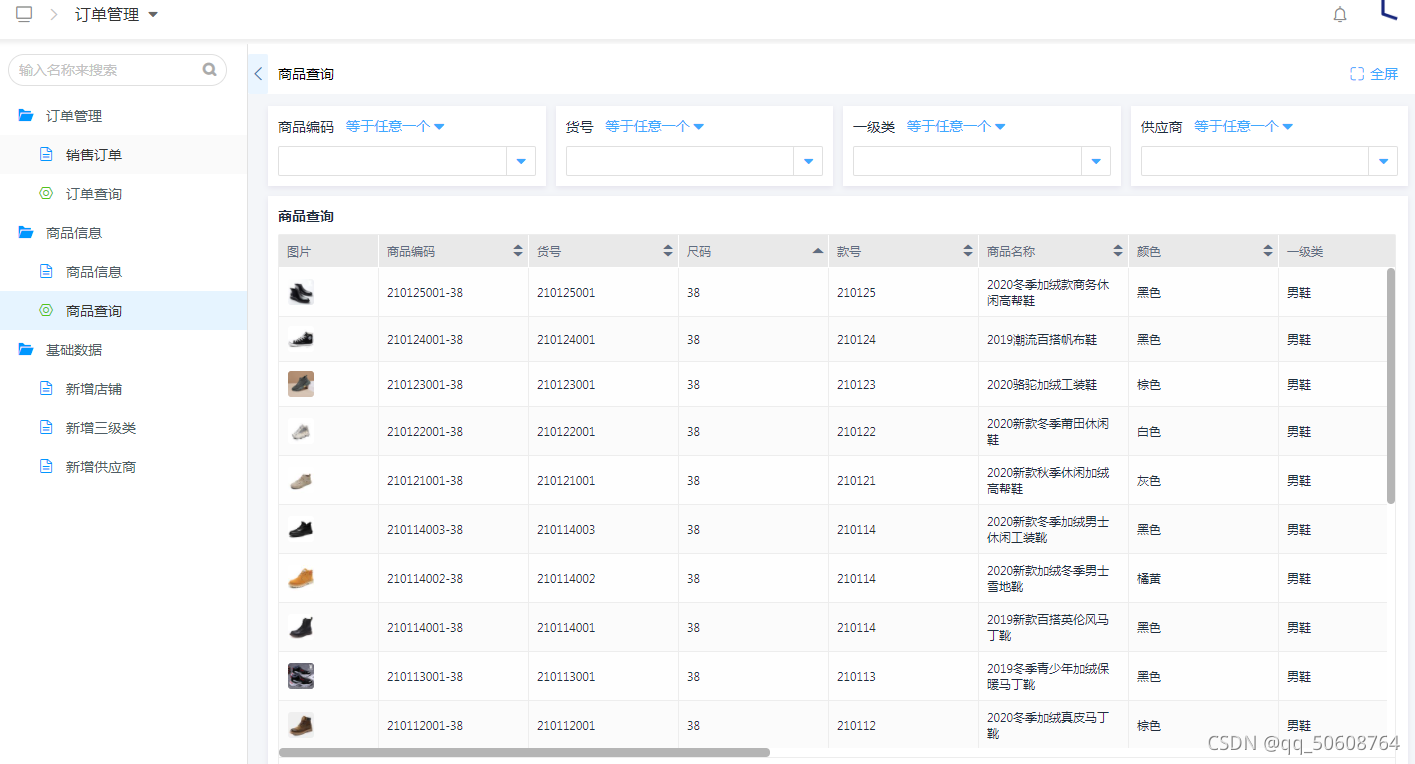Click the 商品编码 filter input field
This screenshot has height=764, width=1415.
[392, 161]
